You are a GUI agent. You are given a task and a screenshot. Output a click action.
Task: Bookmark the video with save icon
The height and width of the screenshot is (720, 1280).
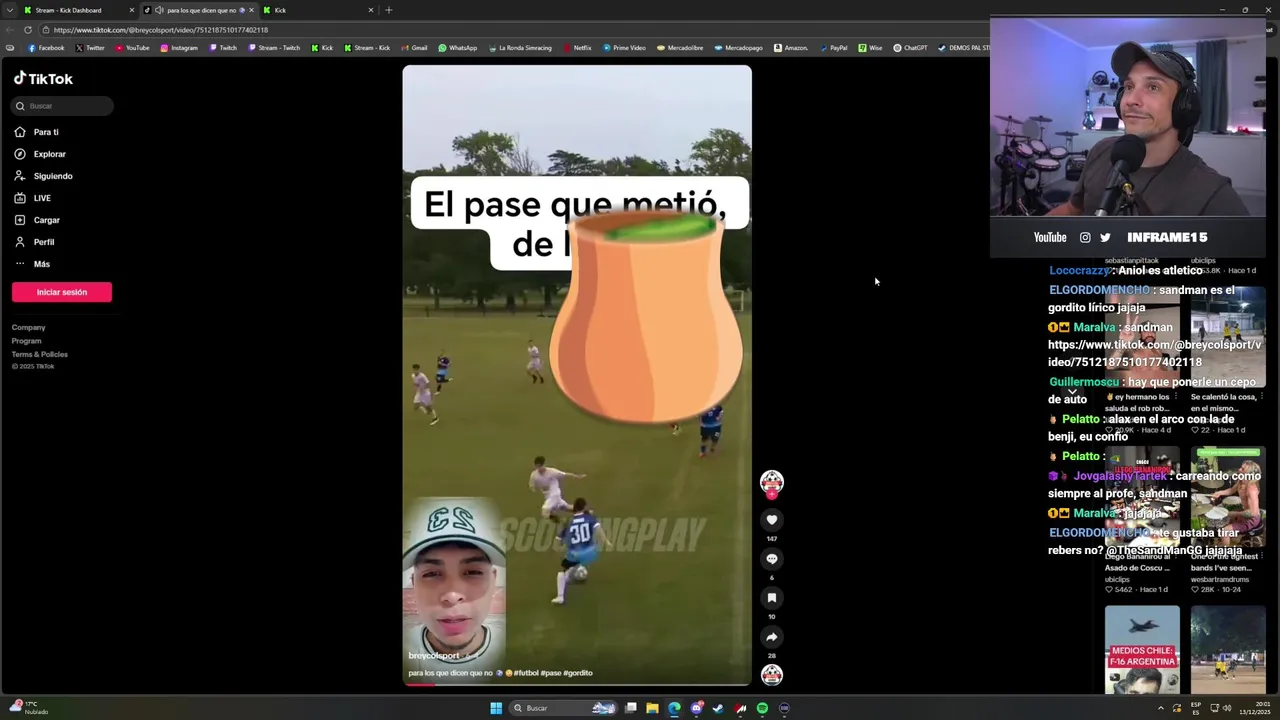(771, 598)
